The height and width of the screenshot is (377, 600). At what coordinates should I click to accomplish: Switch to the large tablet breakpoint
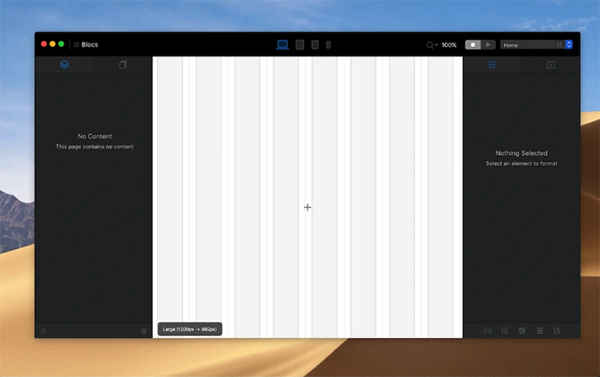[300, 45]
